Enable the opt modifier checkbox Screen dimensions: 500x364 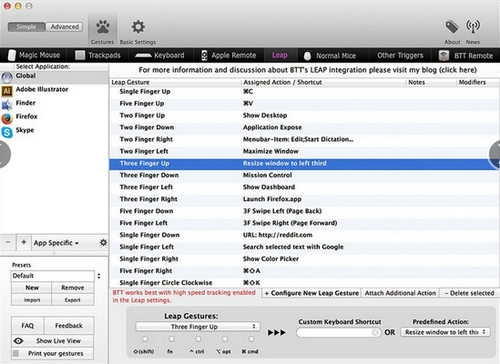pos(225,339)
